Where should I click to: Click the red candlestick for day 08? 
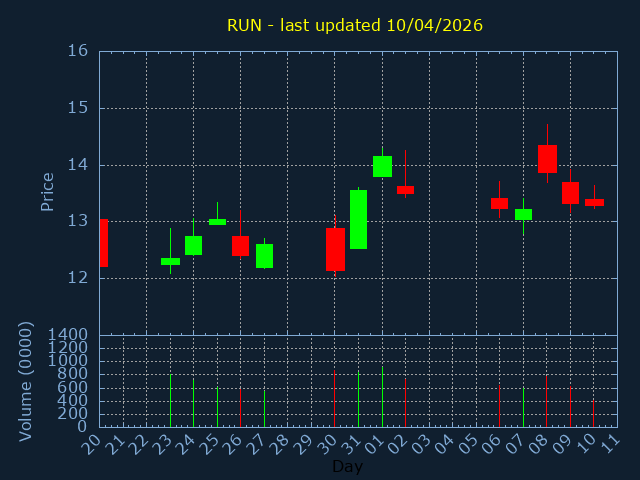click(547, 159)
